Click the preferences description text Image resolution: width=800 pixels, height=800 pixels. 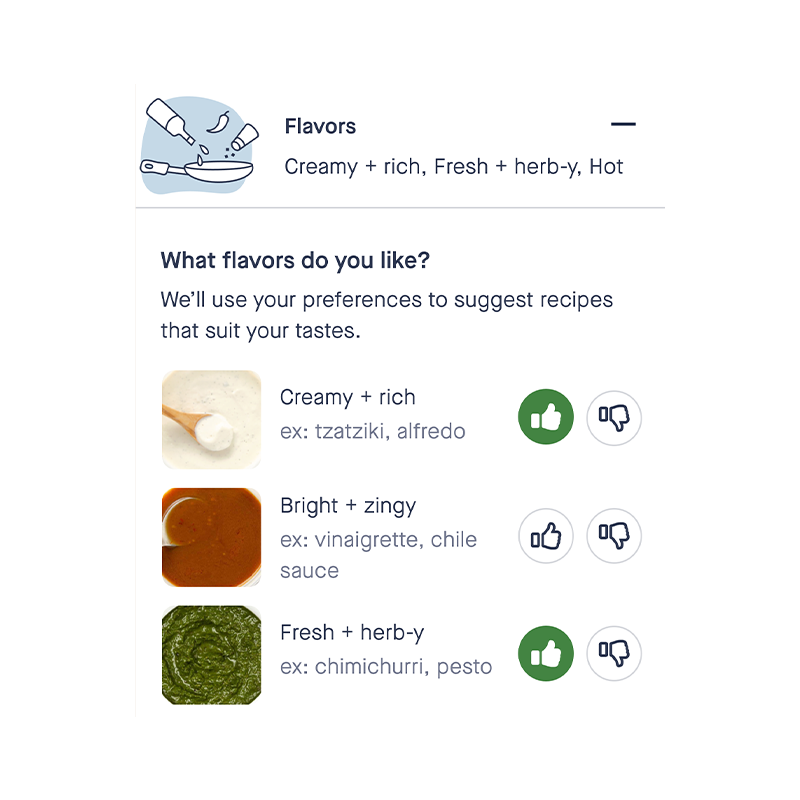pyautogui.click(x=386, y=315)
